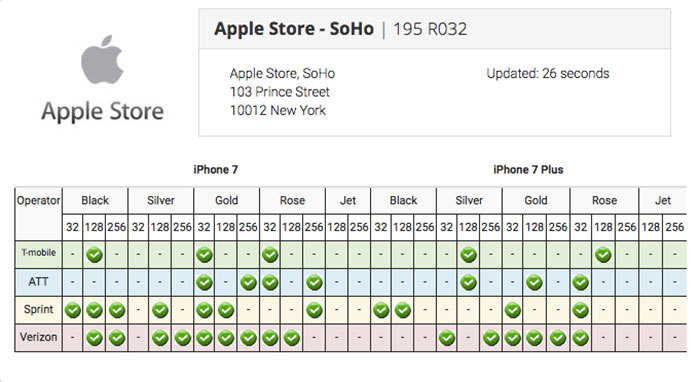Image resolution: width=700 pixels, height=382 pixels.
Task: Click the iPhone 7 section heading
Action: (216, 170)
